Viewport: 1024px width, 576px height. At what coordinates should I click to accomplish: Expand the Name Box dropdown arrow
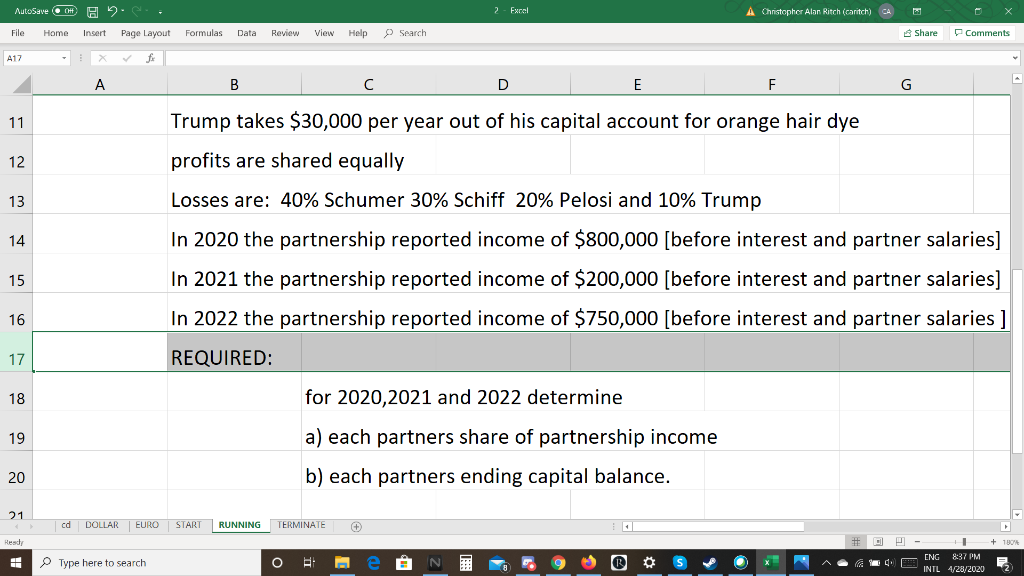coord(64,58)
